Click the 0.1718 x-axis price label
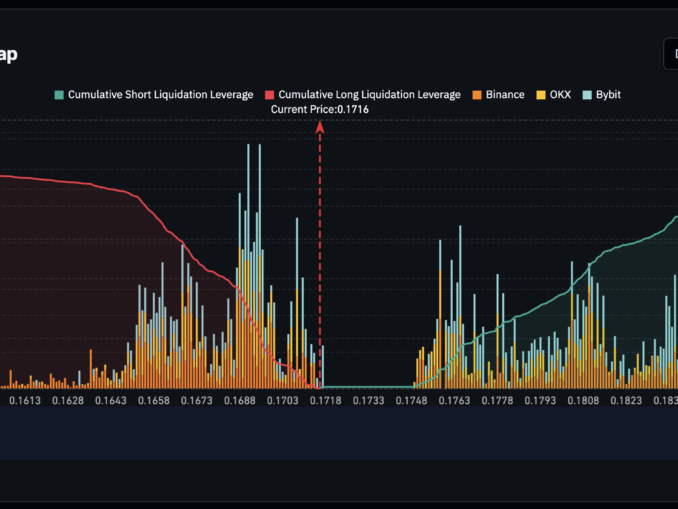This screenshot has width=678, height=509. tap(326, 401)
